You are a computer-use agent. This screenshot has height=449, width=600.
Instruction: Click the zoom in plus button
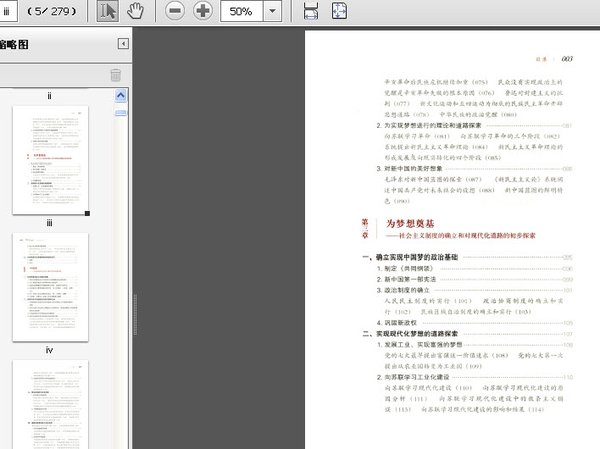coord(203,11)
